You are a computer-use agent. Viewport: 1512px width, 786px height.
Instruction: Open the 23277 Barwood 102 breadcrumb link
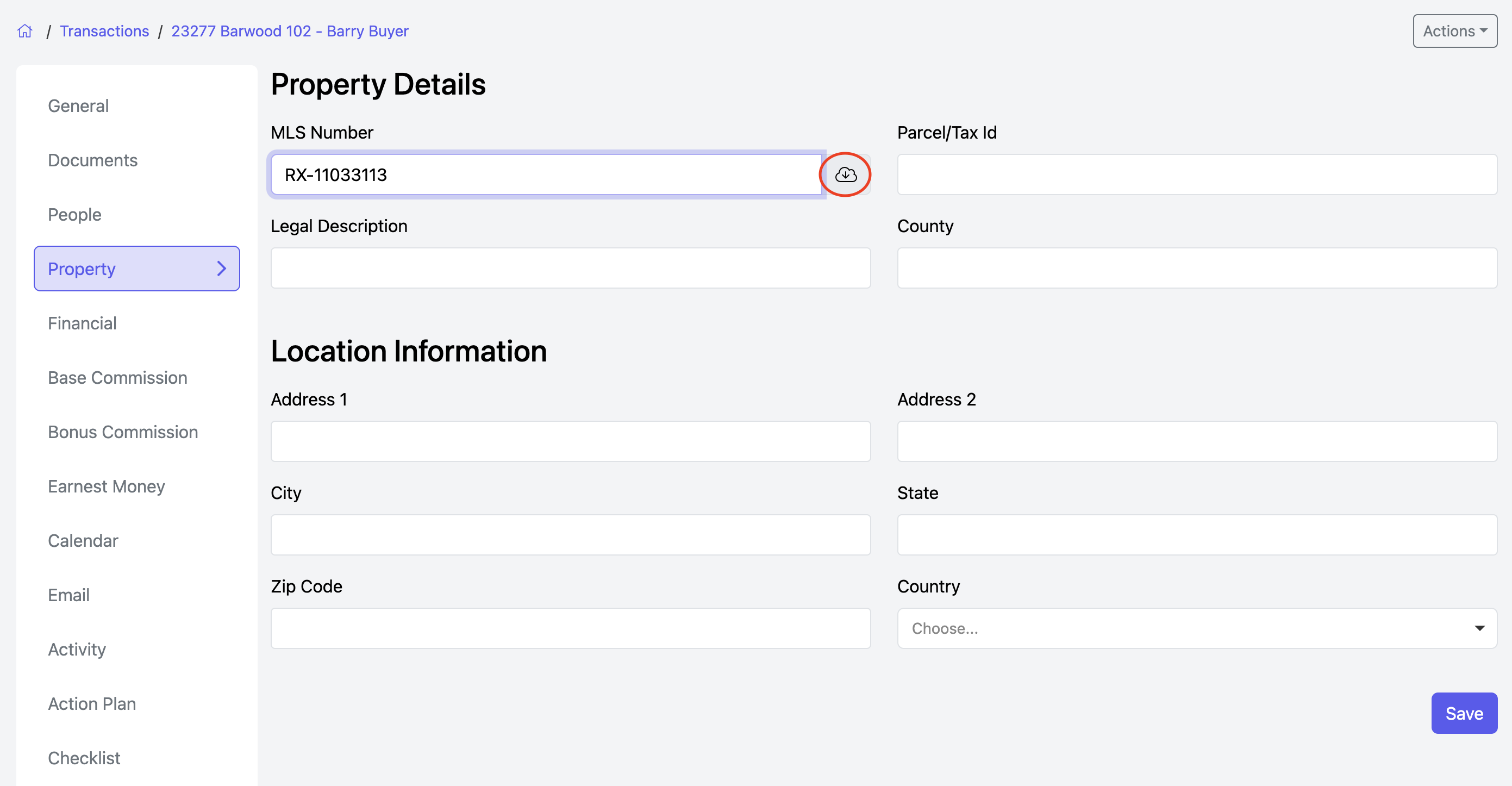pos(289,31)
